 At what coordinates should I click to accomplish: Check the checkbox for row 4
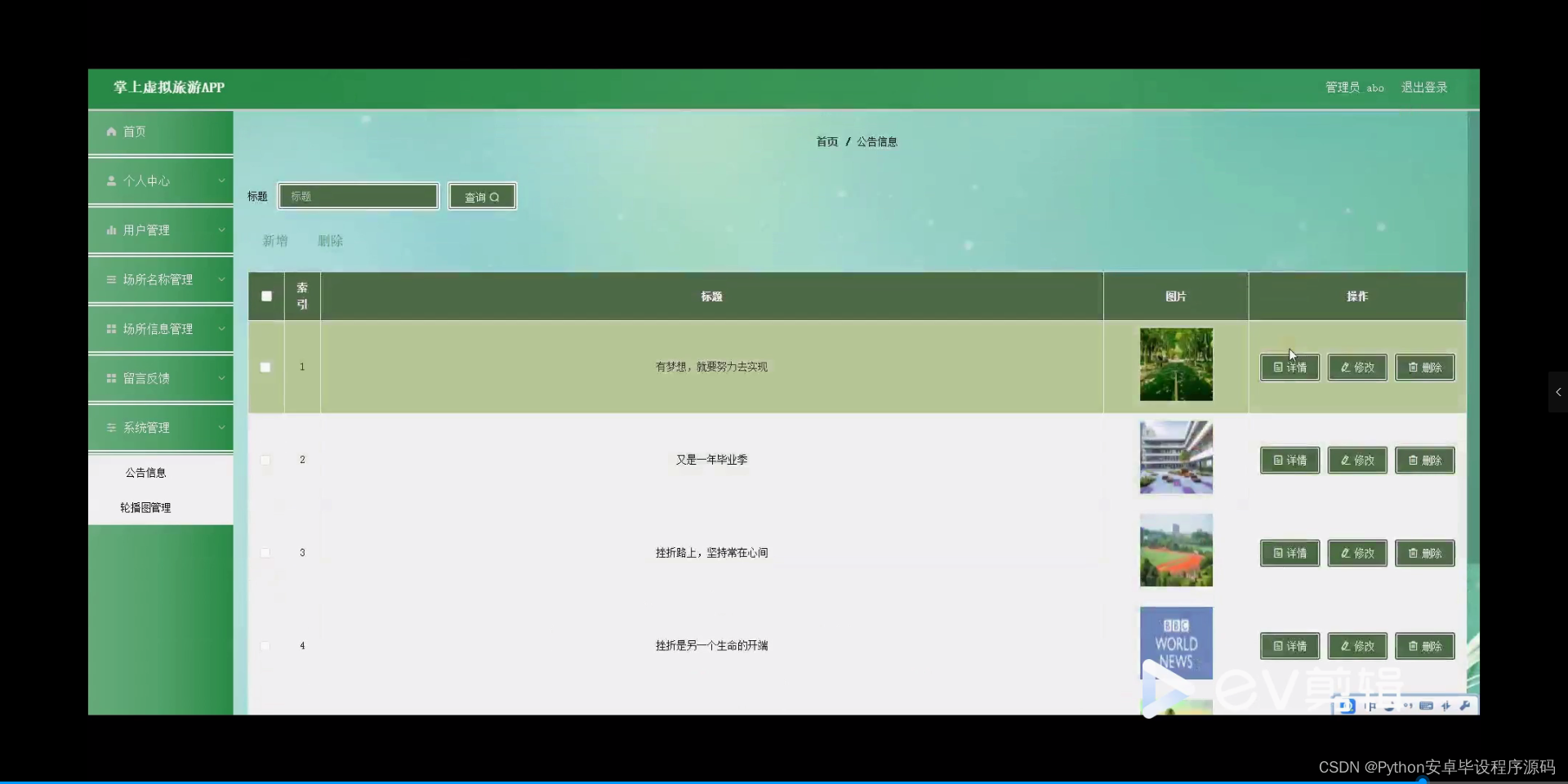265,646
